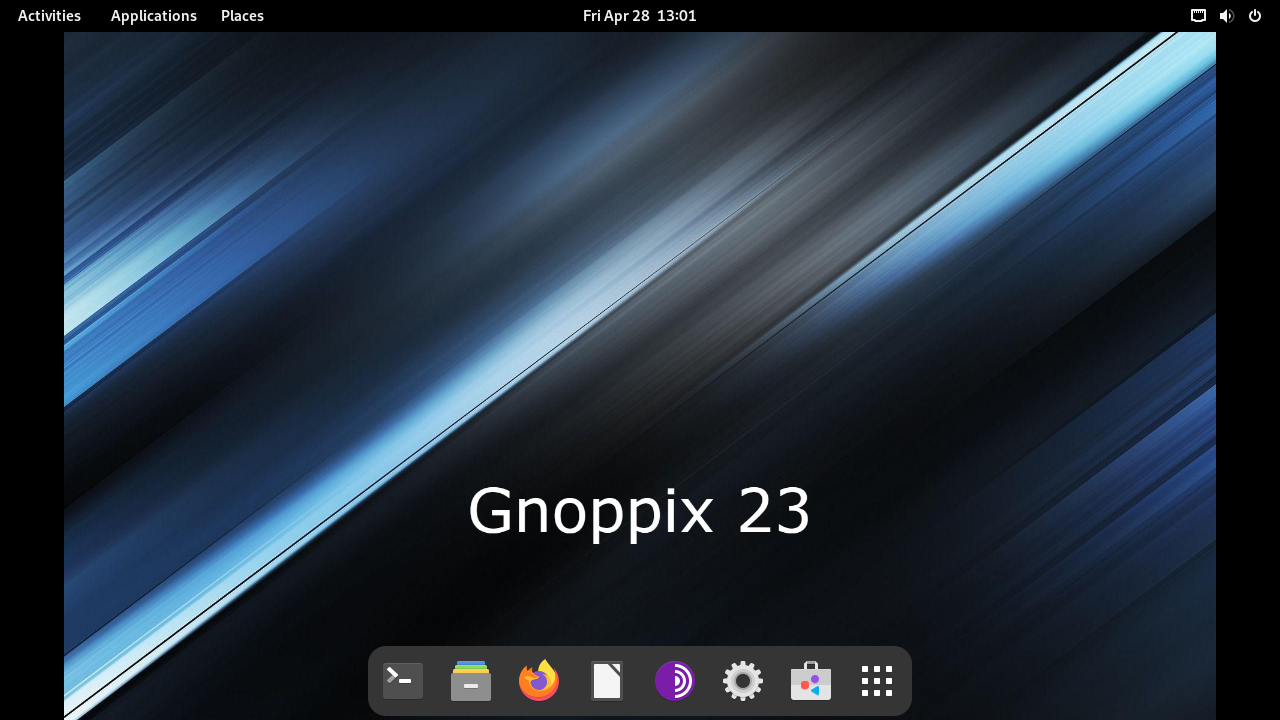Open volume control speaker icon
1280x720 pixels.
[x=1226, y=16]
